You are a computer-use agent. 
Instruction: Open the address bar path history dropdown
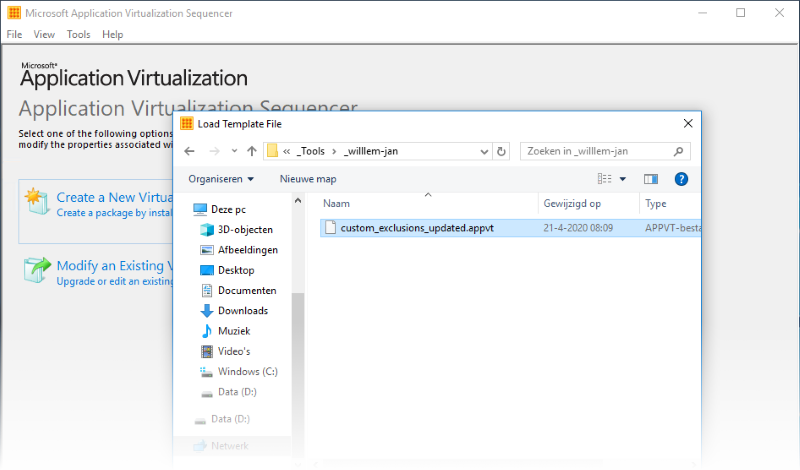pyautogui.click(x=482, y=151)
